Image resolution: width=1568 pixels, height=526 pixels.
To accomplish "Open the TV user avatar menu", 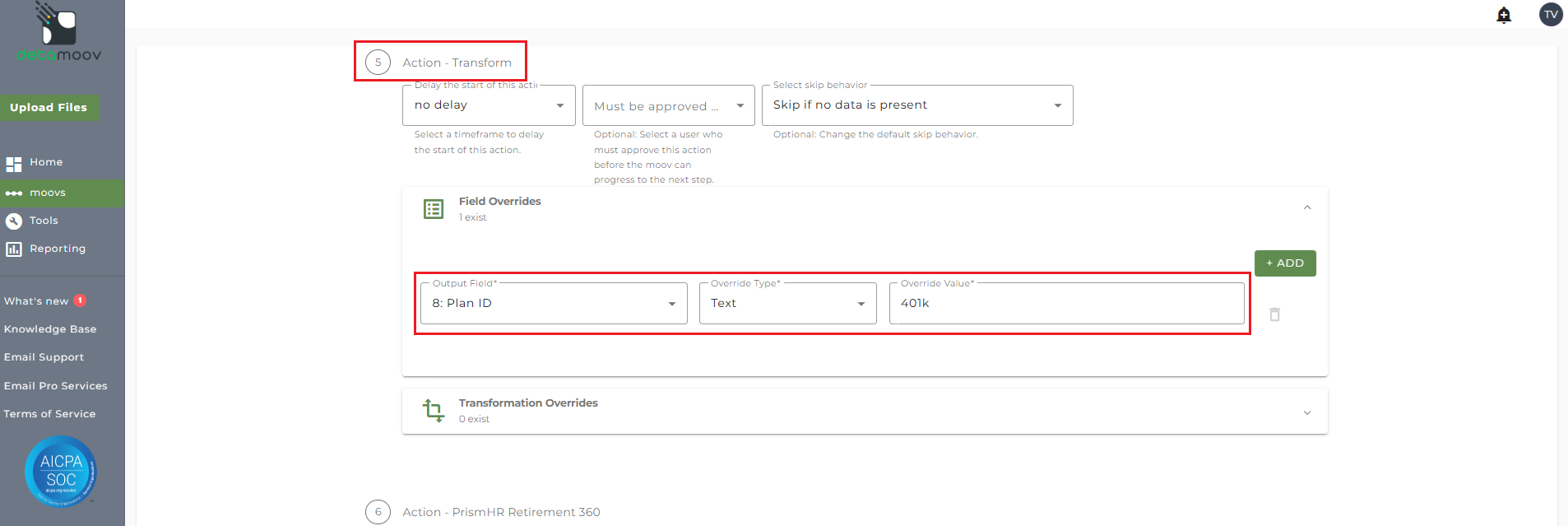I will click(1551, 15).
